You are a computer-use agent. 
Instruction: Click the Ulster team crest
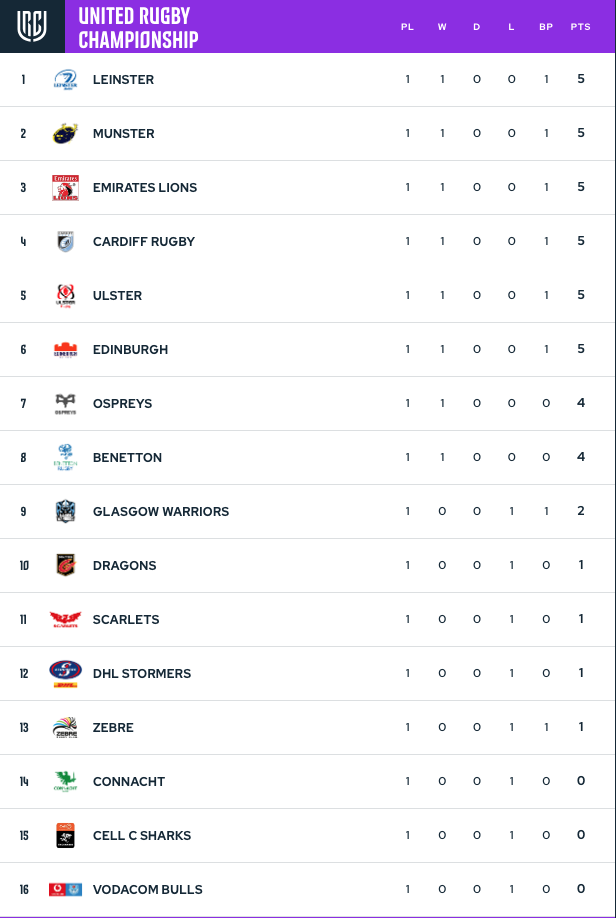[x=66, y=296]
